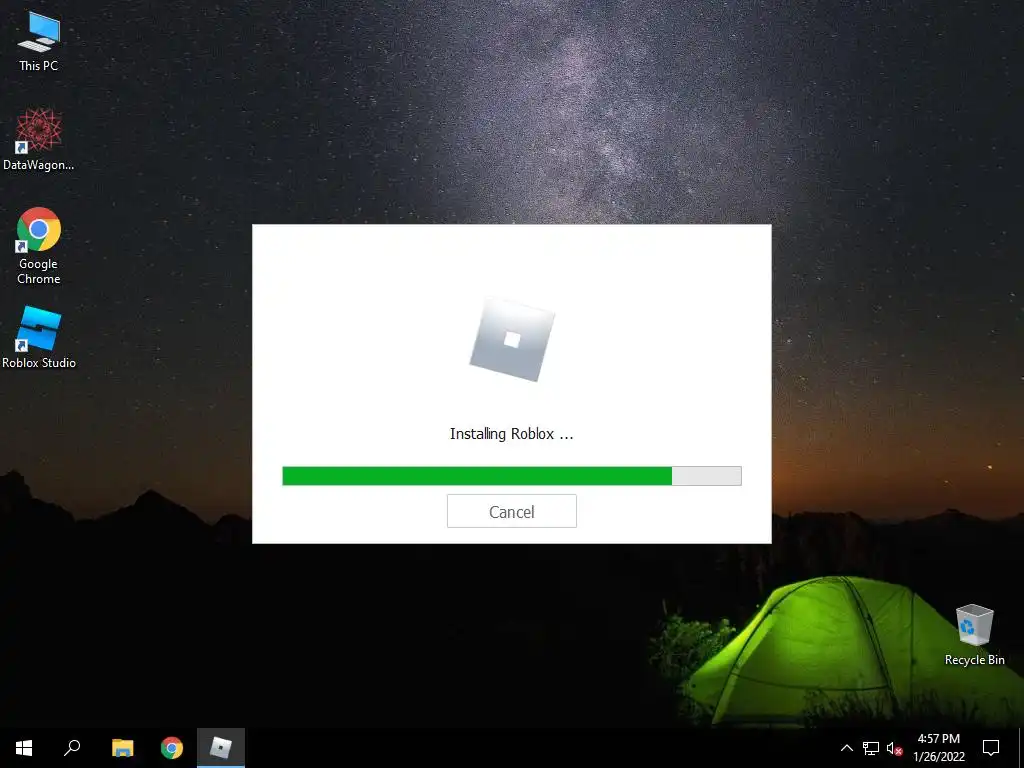Select the DataWagon desktop shortcut
This screenshot has width=1024, height=768.
[x=39, y=140]
